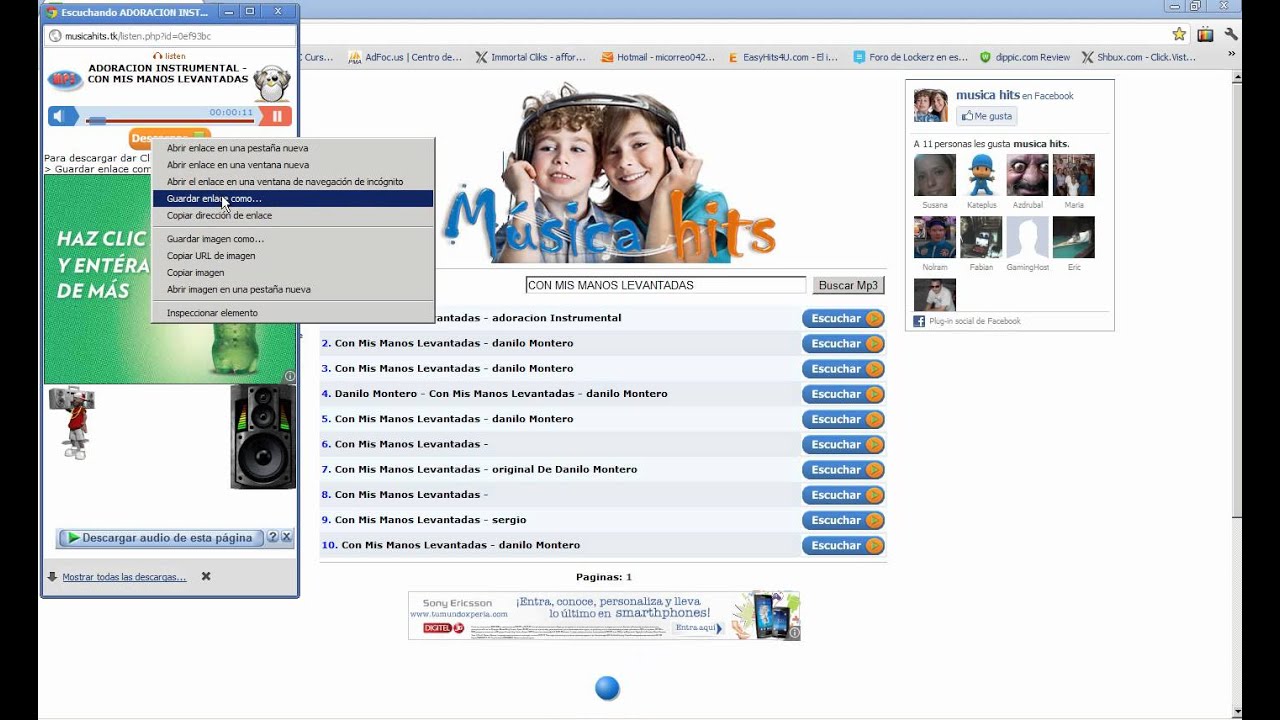
Task: Click the TV extension icon
Action: [1205, 35]
